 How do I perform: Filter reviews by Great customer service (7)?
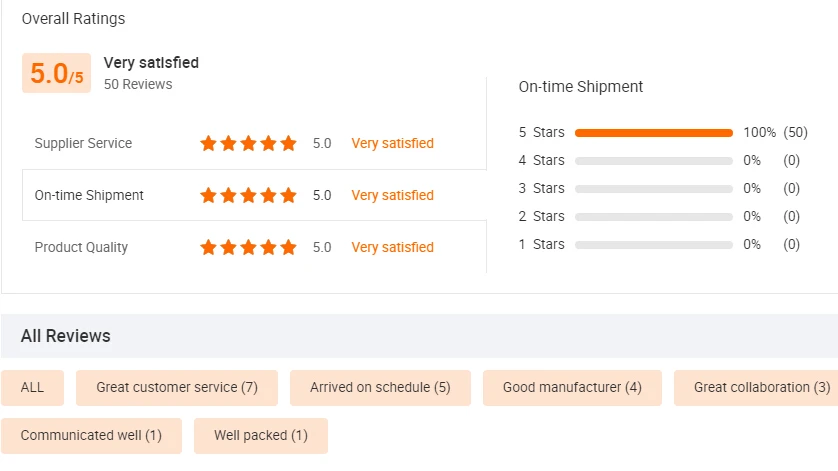177,387
